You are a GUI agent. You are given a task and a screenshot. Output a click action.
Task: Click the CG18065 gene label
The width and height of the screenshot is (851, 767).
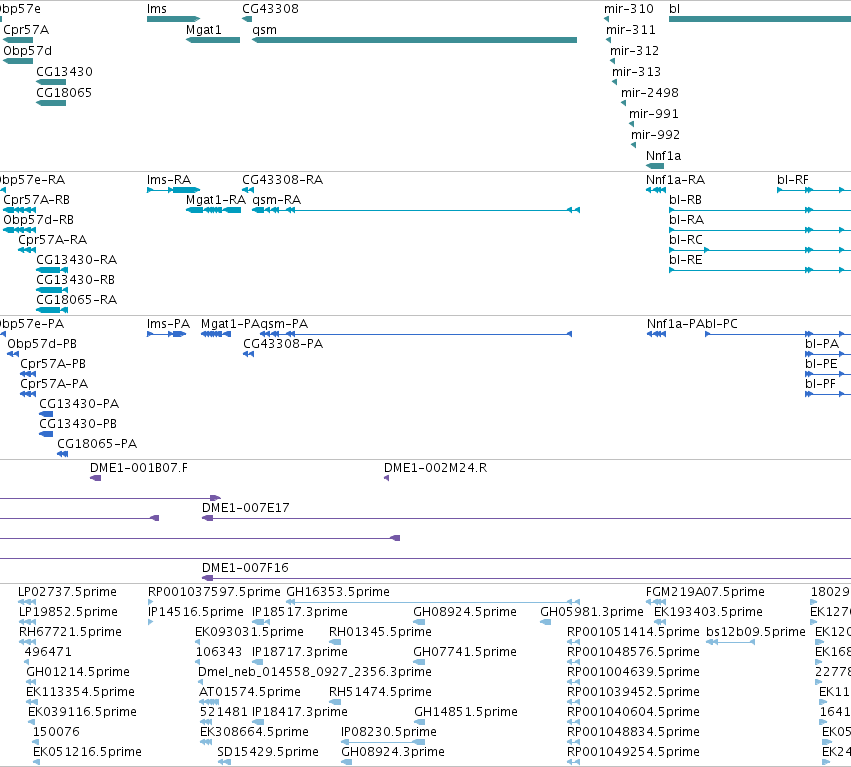(64, 93)
